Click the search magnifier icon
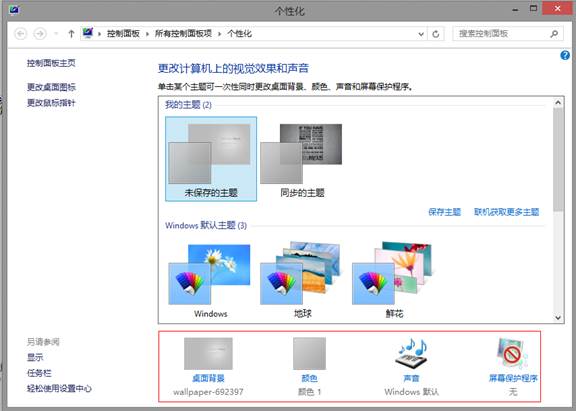576x411 pixels. point(554,34)
